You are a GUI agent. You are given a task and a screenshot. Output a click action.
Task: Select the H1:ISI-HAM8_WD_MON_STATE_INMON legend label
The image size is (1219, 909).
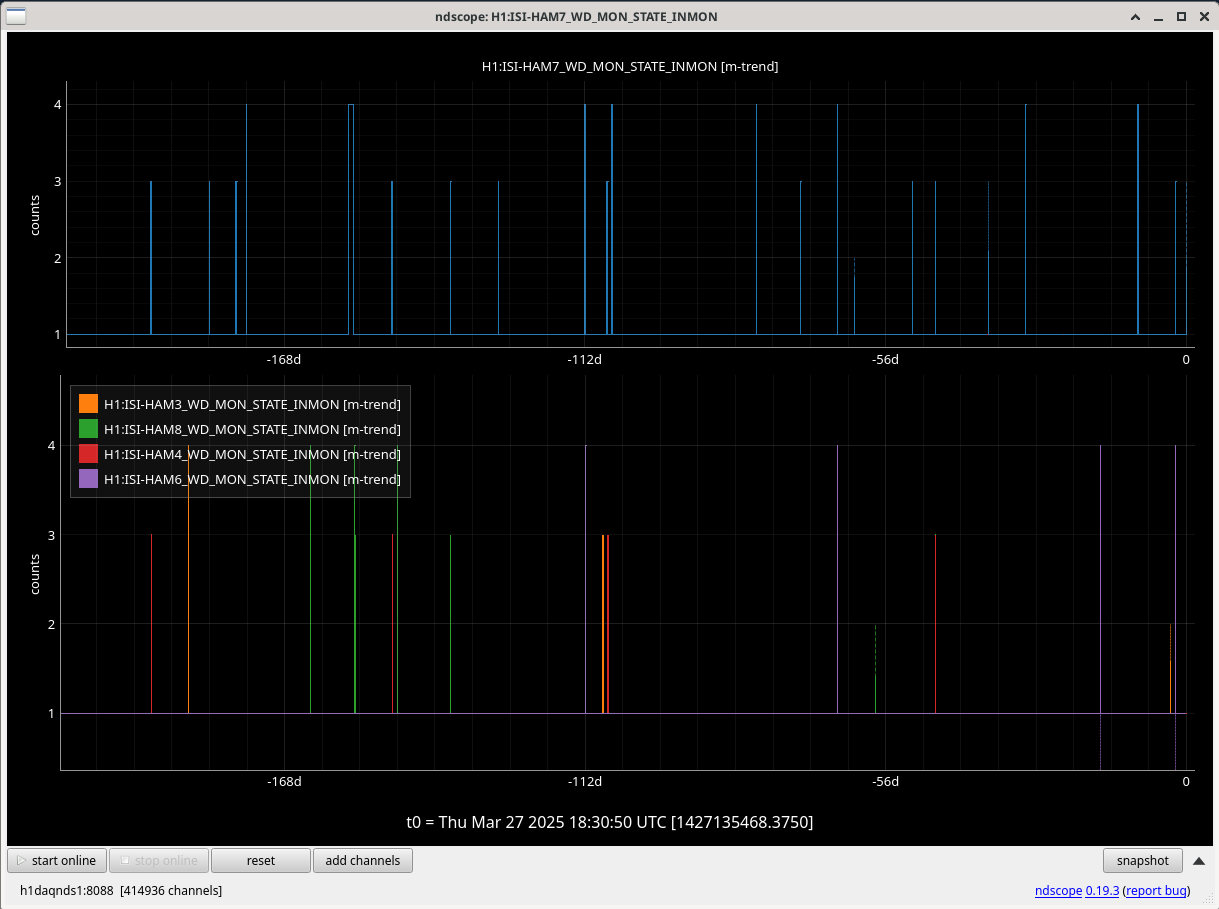tap(252, 429)
